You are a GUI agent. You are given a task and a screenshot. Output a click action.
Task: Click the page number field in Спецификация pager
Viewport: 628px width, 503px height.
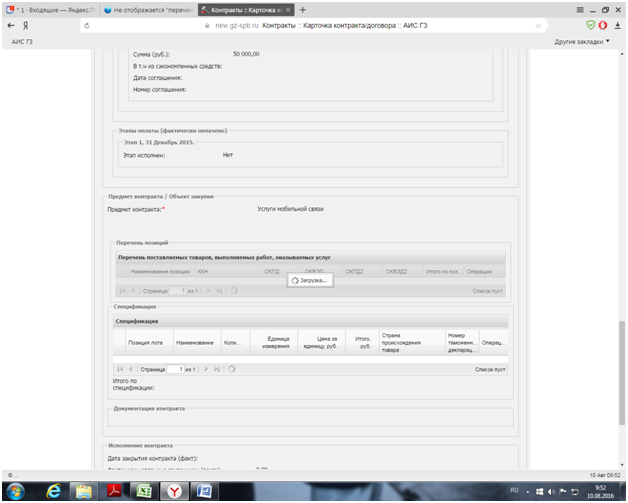coord(175,369)
